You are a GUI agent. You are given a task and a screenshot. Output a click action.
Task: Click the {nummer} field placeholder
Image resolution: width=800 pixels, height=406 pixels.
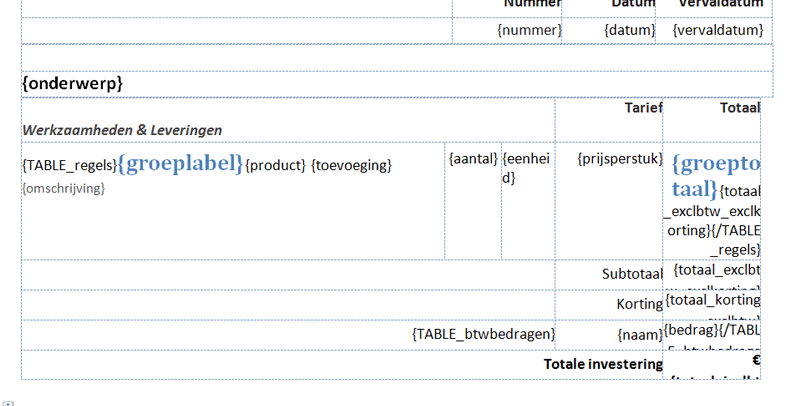[529, 31]
